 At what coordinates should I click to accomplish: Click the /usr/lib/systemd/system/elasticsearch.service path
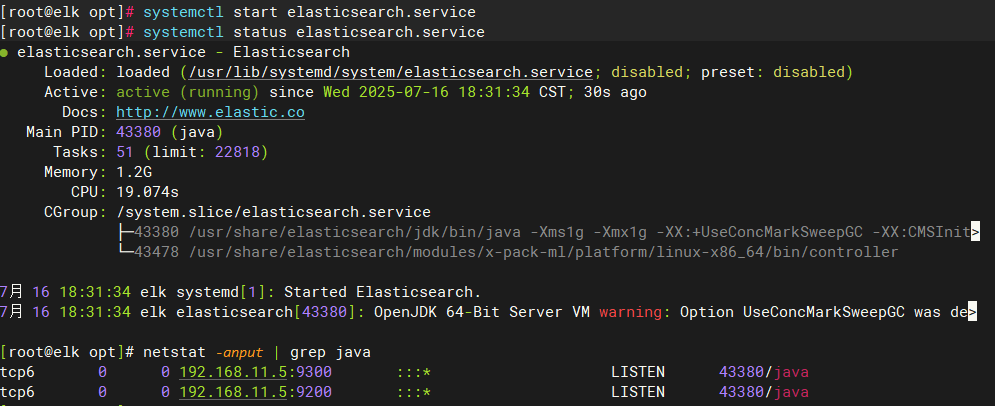390,72
